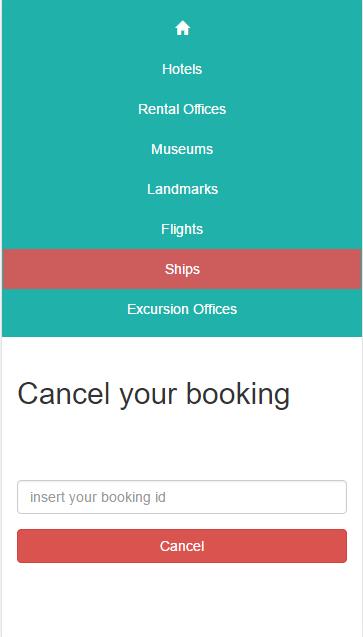Screen dimensions: 363x637
Task: Submit cancellation with the Cancel button
Action: (x=182, y=546)
